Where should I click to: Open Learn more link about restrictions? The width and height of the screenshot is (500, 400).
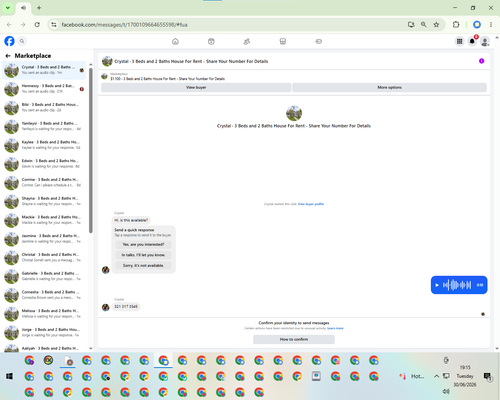click(335, 328)
